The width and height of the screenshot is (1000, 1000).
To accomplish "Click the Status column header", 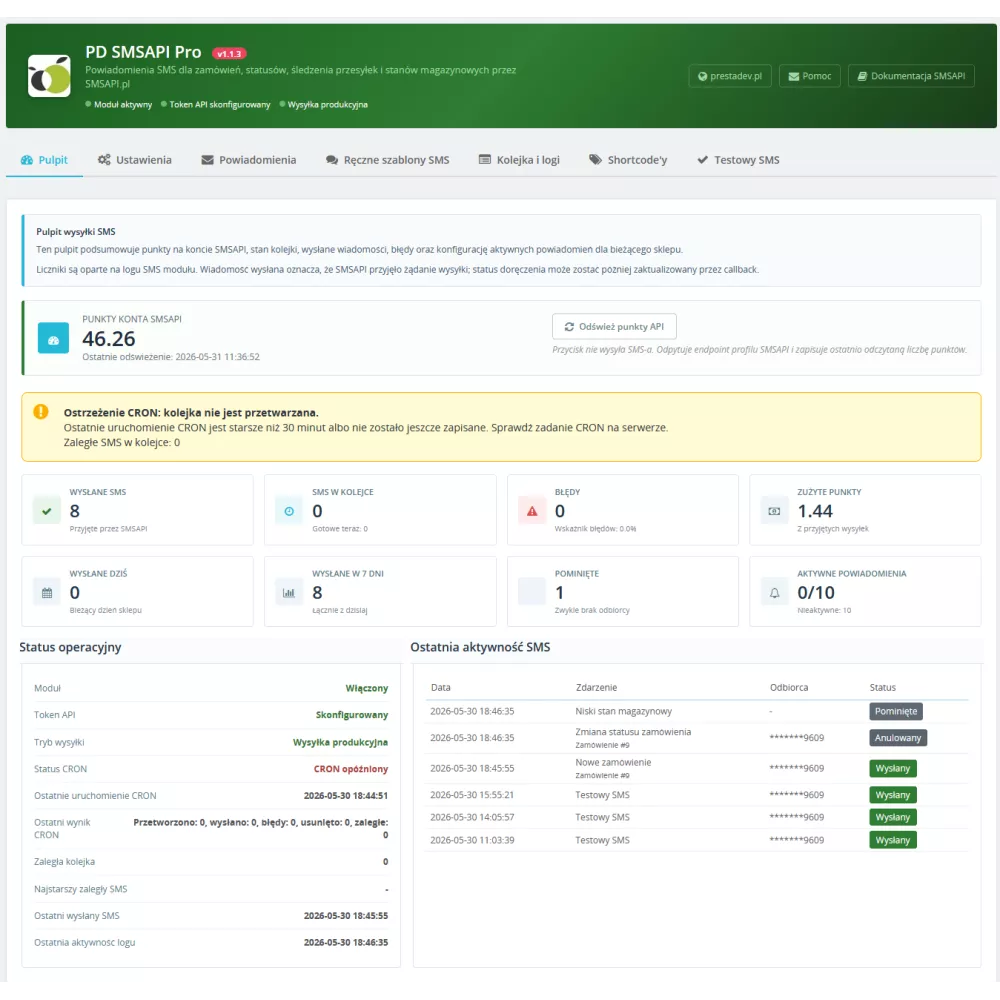I will click(x=883, y=688).
